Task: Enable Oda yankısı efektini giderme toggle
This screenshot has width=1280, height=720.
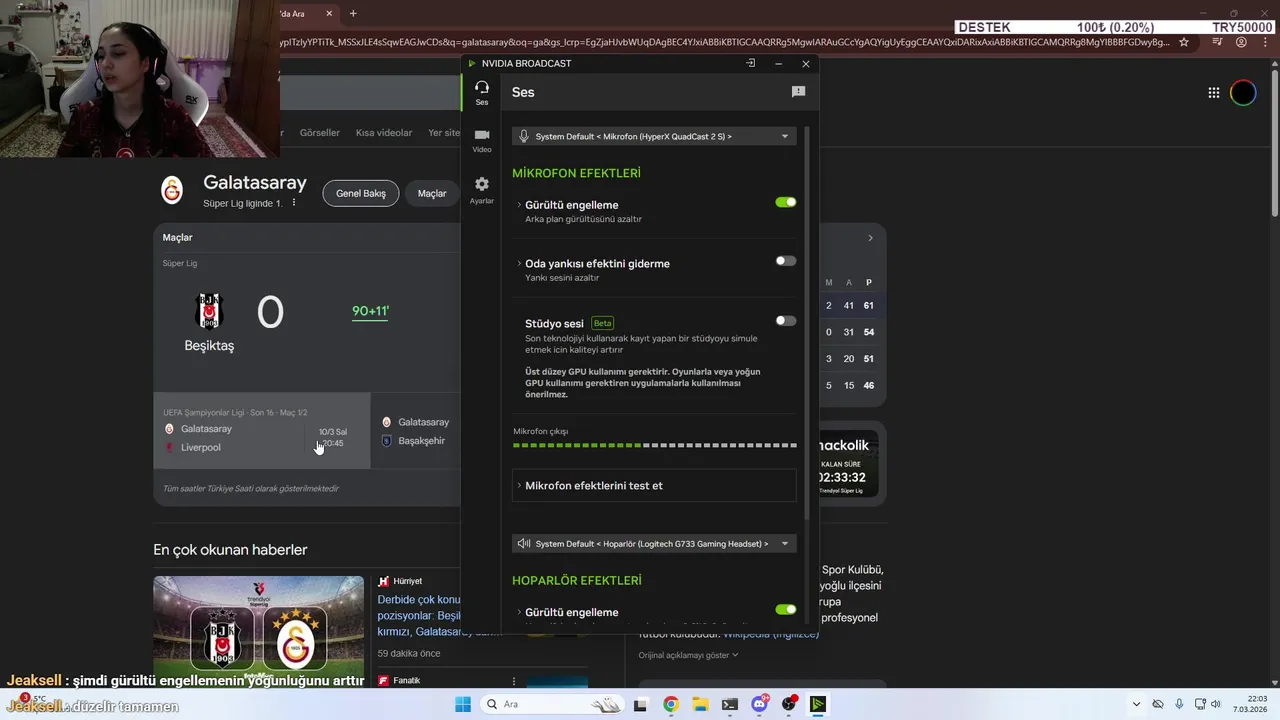Action: pyautogui.click(x=786, y=261)
